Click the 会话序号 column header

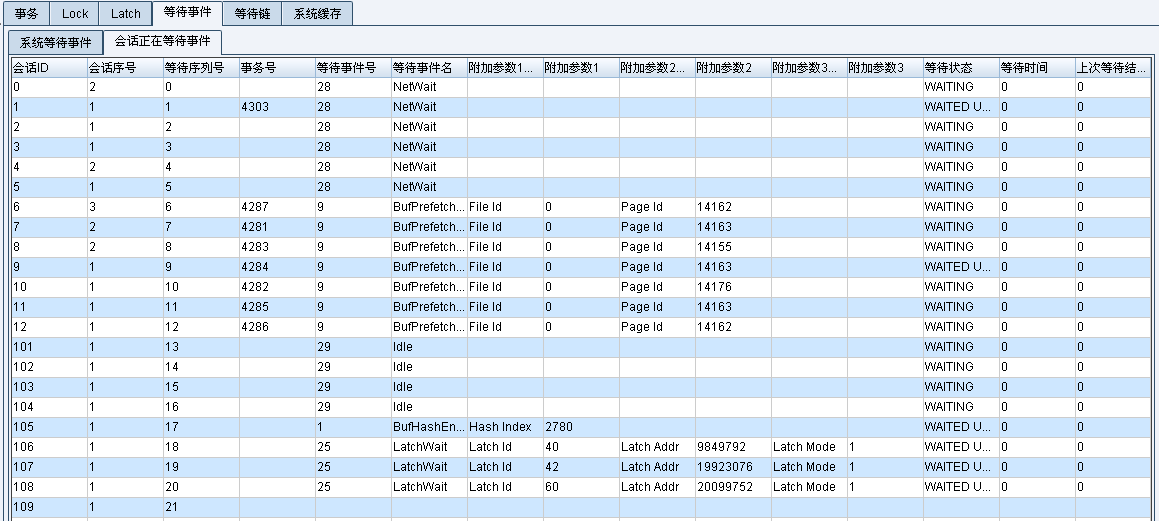coord(124,68)
